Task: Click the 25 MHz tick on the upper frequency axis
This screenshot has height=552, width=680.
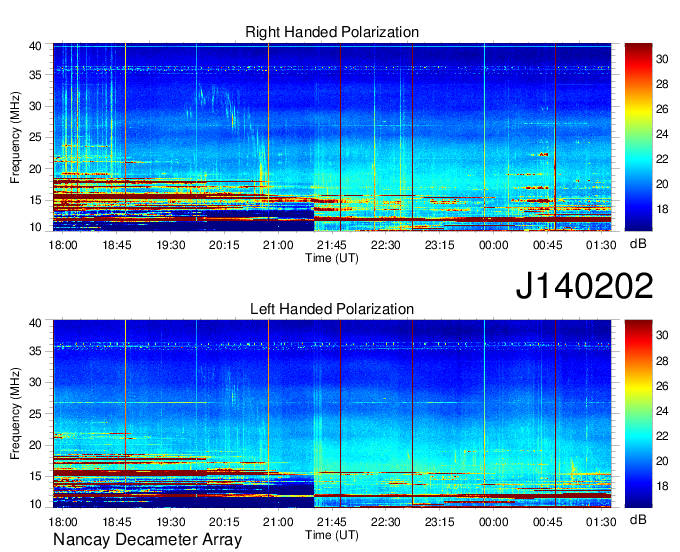Action: (36, 137)
